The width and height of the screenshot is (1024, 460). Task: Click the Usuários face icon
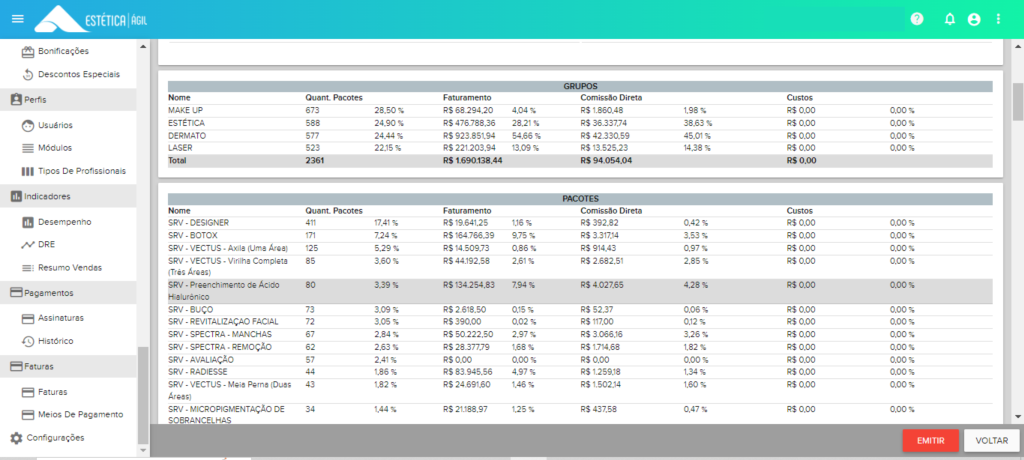click(x=27, y=125)
